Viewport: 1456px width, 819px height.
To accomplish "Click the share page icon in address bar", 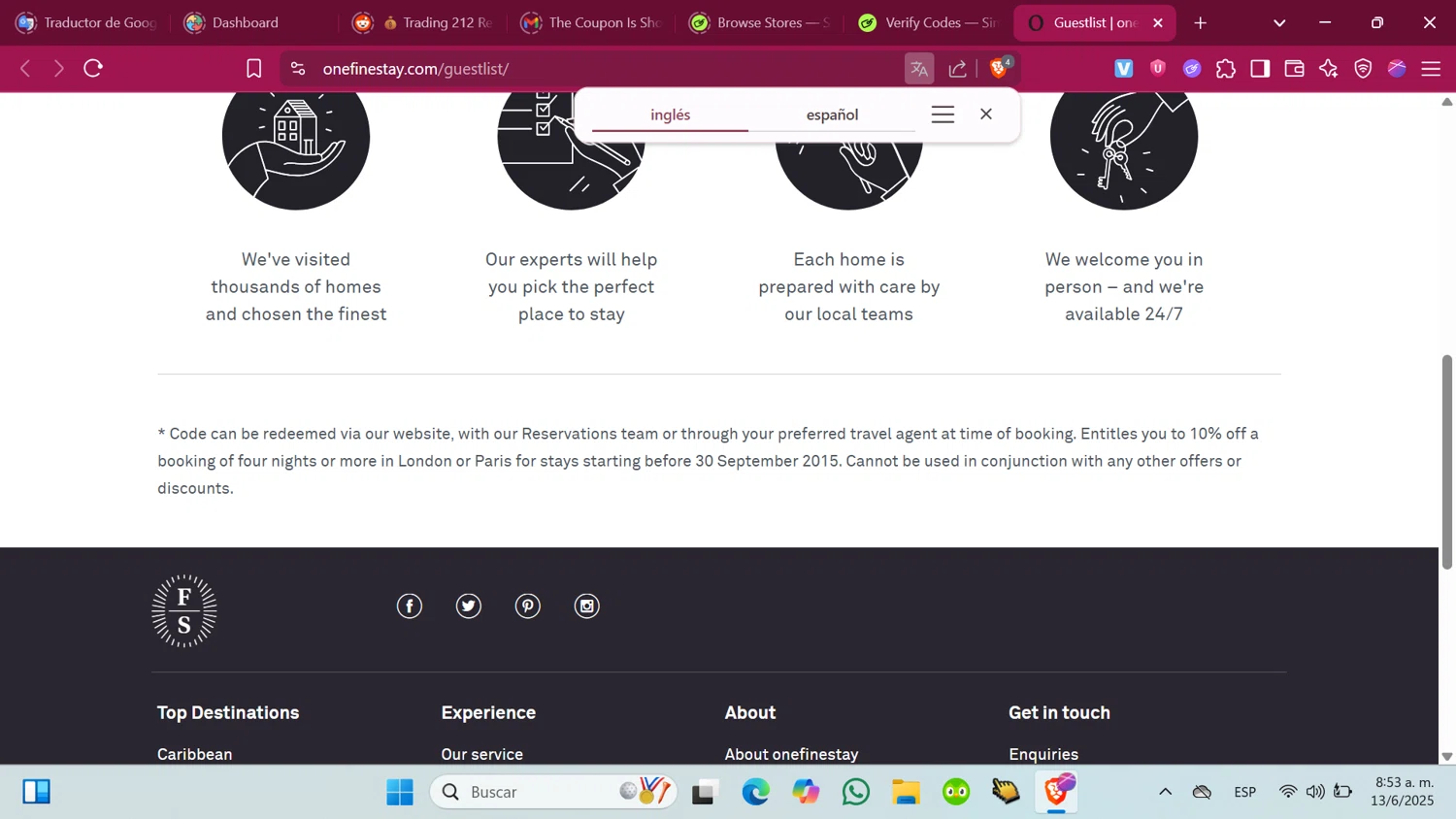I will pos(958,69).
